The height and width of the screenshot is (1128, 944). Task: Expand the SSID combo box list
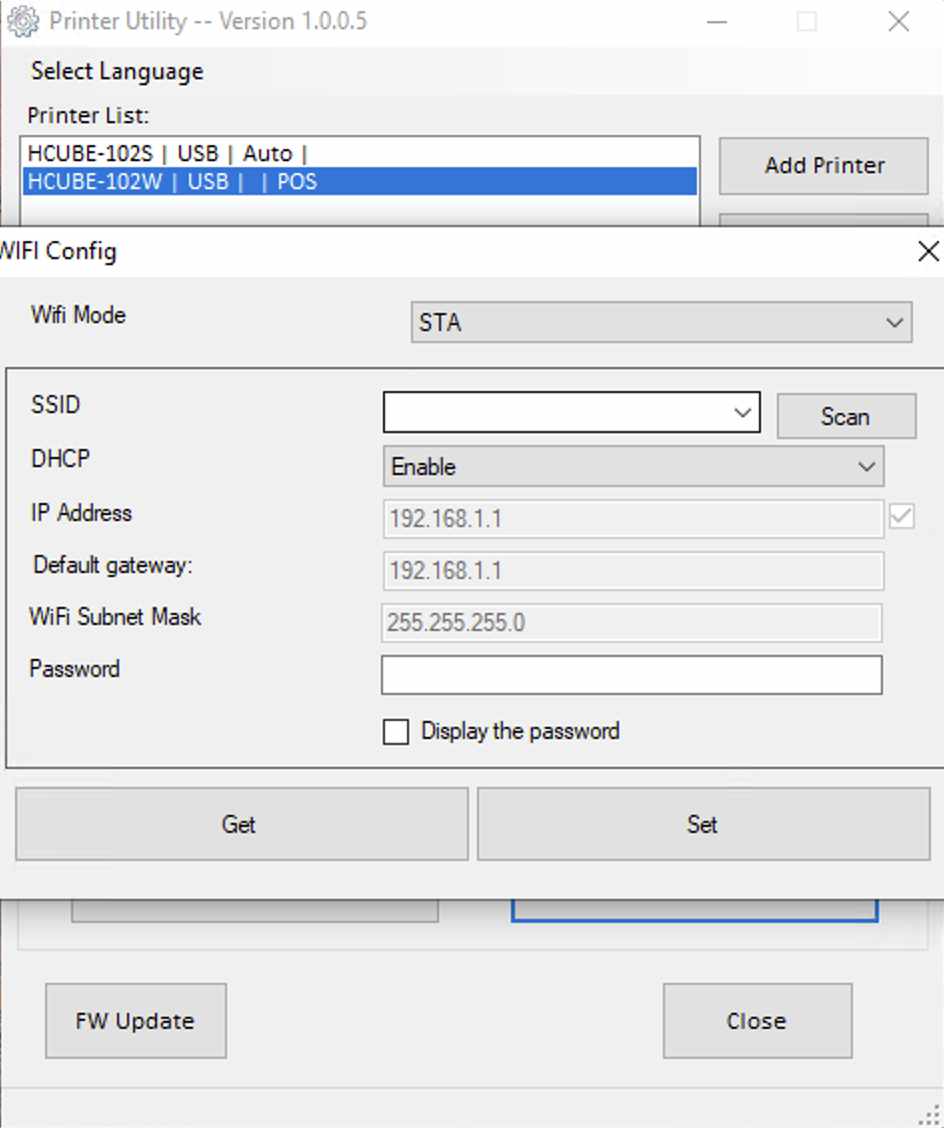pyautogui.click(x=743, y=412)
